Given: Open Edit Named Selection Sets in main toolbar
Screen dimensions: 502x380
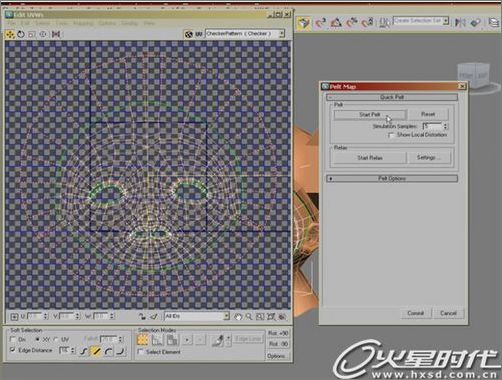Looking at the screenshot, I should (x=385, y=23).
